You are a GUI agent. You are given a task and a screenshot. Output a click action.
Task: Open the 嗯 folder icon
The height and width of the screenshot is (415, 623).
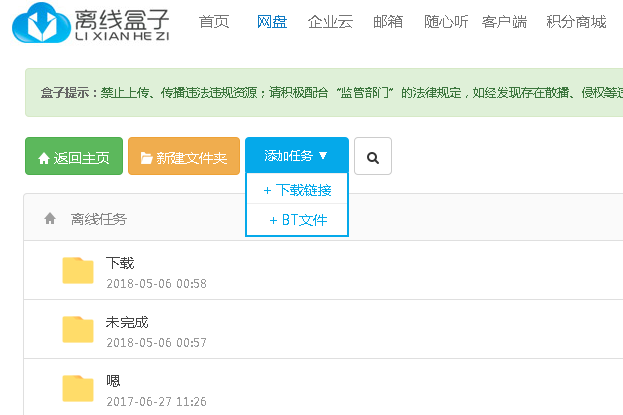coord(78,389)
